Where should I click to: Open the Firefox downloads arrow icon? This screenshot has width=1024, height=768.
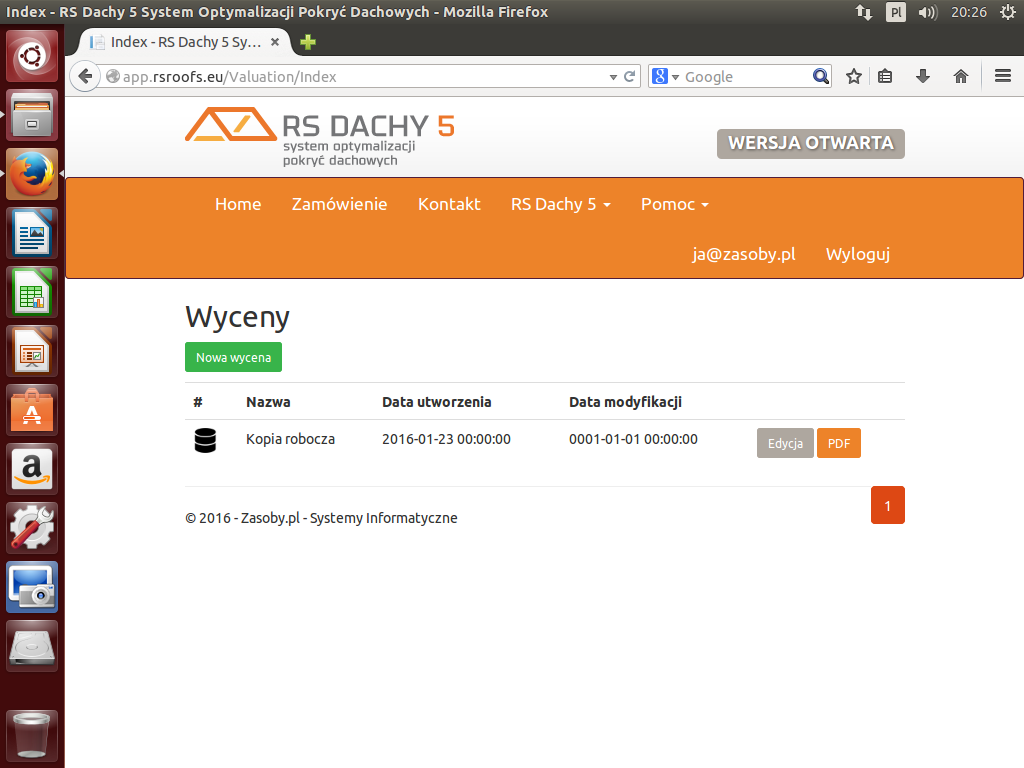(923, 77)
